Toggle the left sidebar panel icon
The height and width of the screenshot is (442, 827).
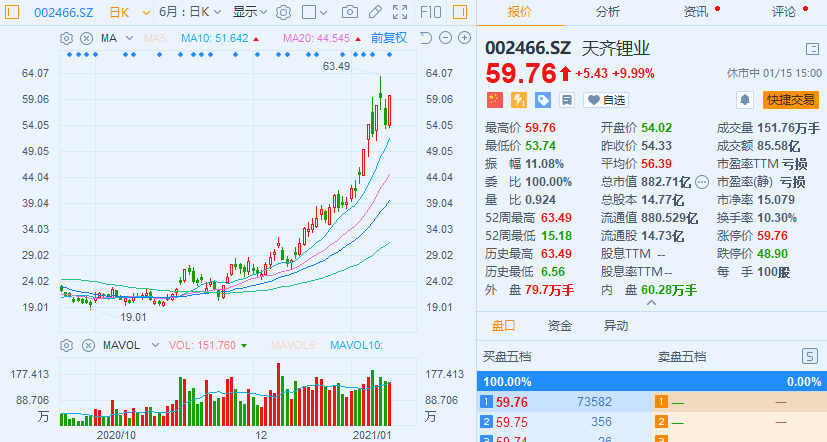click(x=12, y=12)
